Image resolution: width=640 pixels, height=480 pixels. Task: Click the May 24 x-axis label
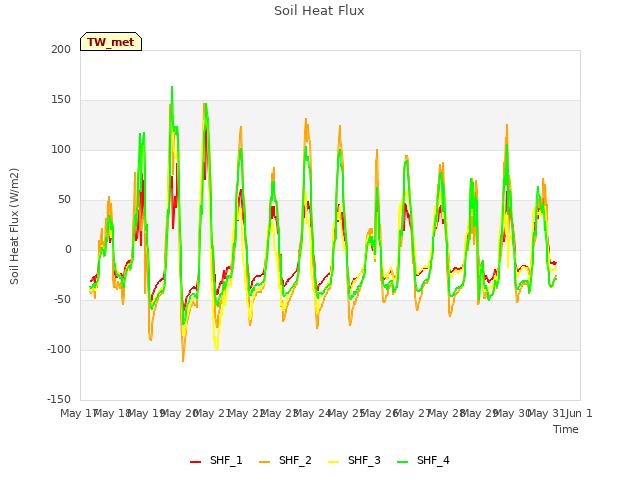coord(311,413)
